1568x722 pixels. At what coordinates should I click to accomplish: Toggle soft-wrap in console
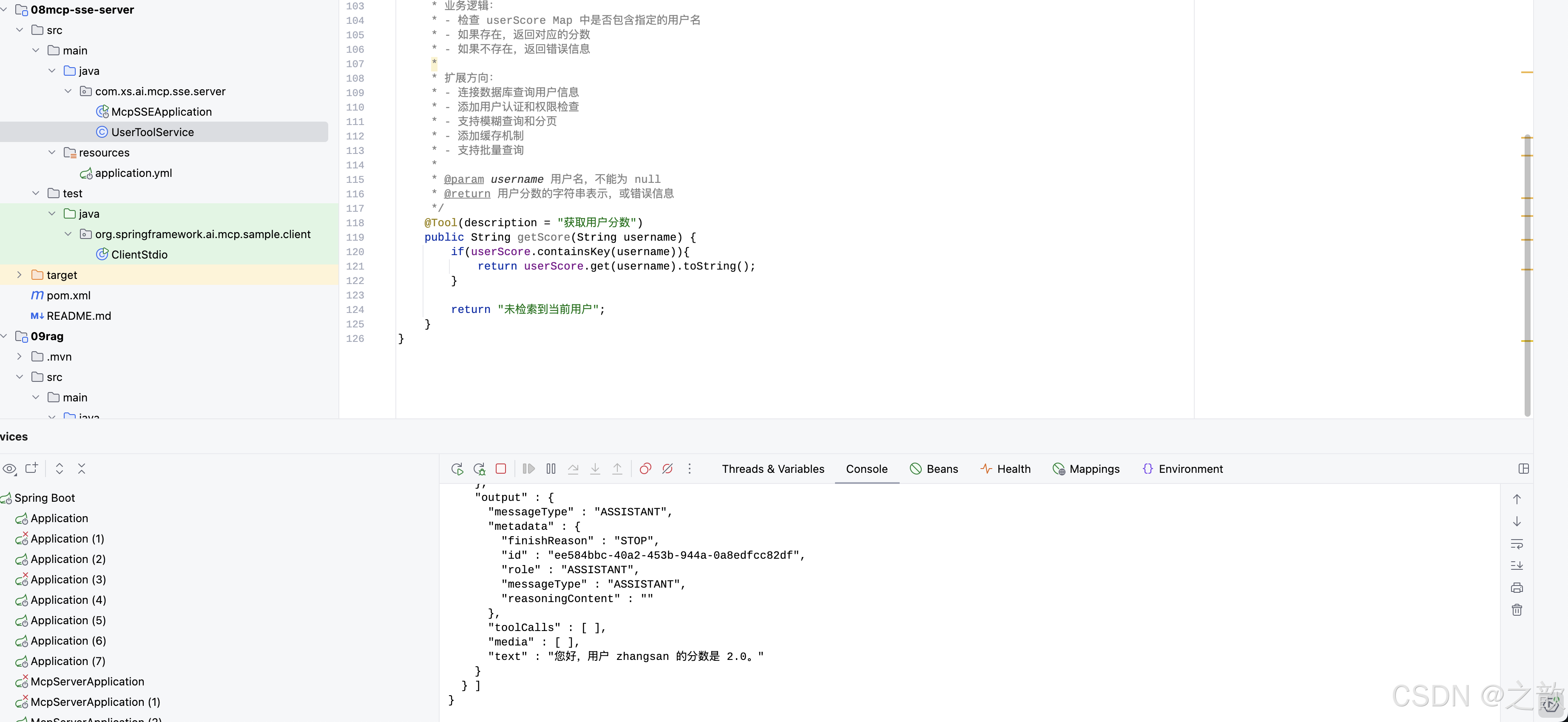pos(1516,544)
